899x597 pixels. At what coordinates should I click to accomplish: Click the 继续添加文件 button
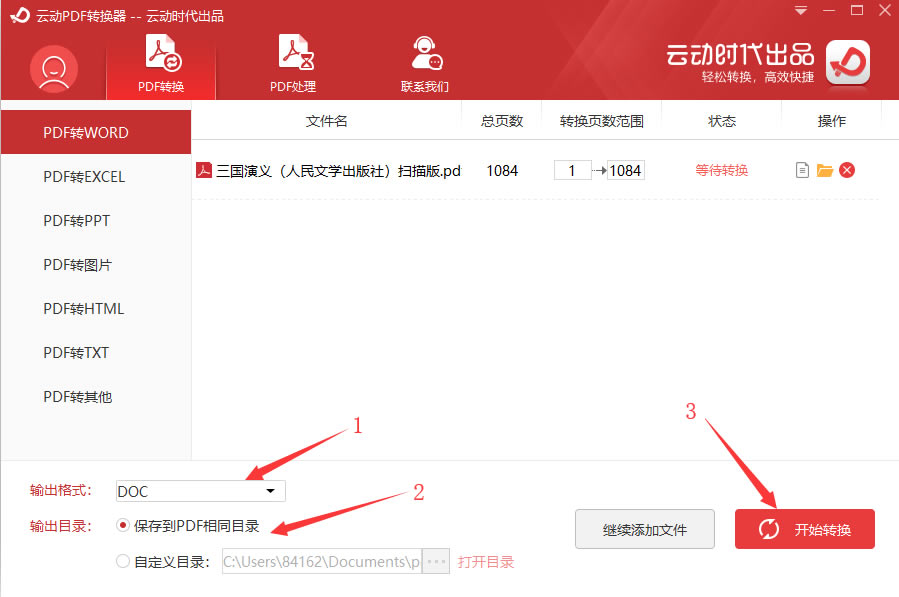[644, 529]
